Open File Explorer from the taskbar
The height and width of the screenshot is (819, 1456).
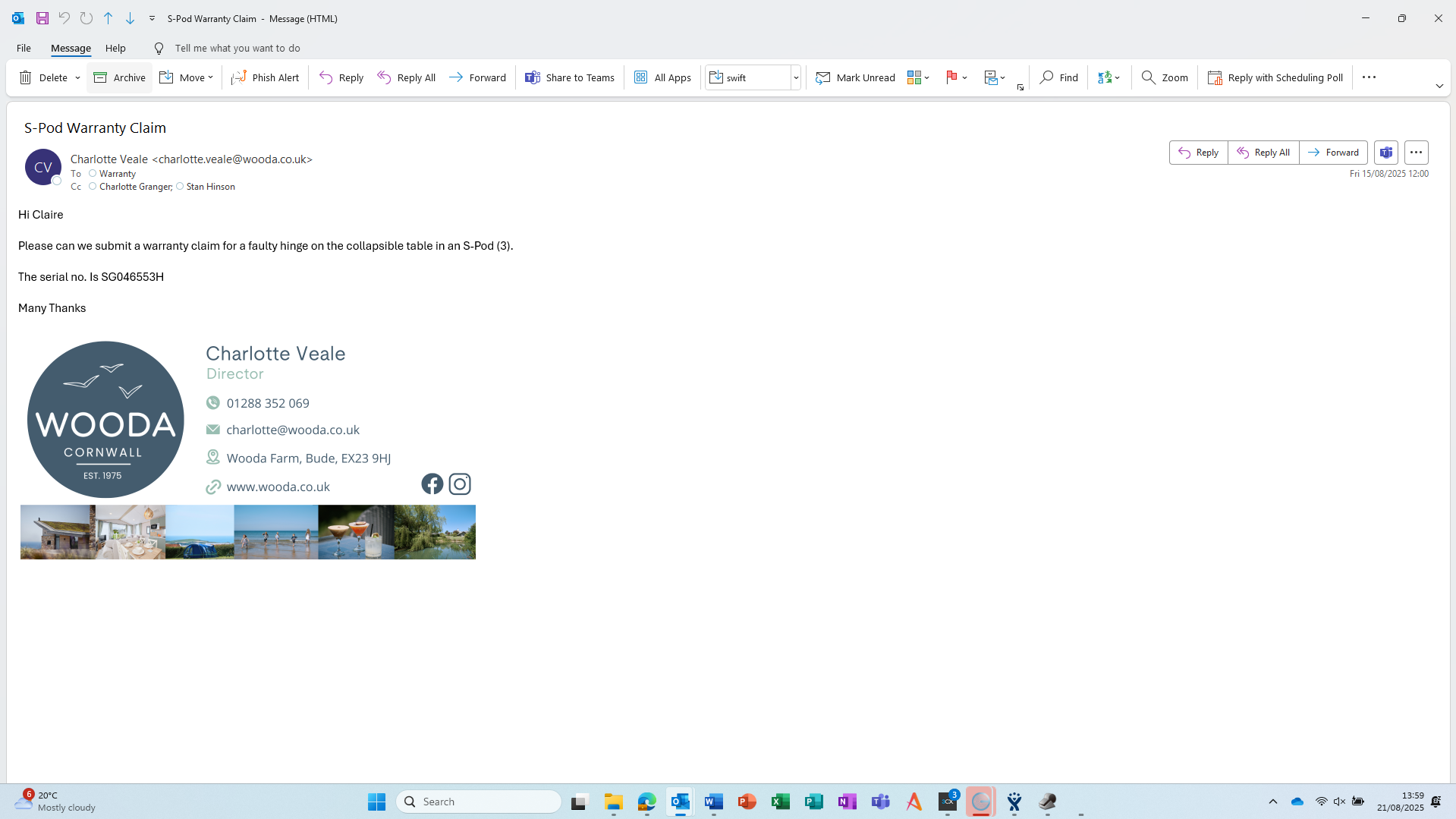coord(613,802)
